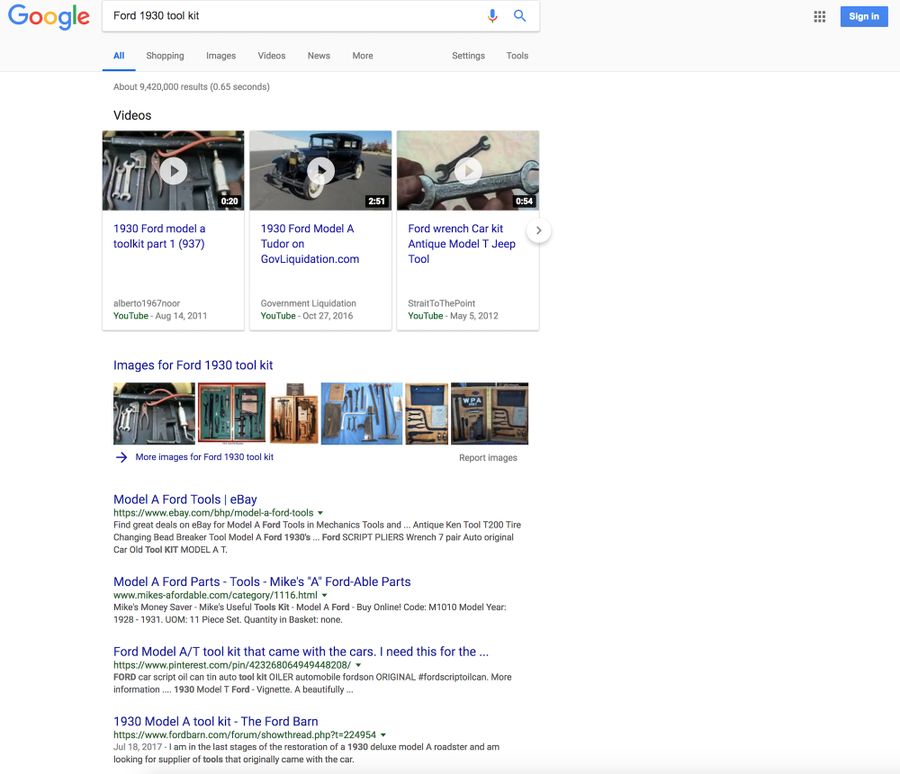Open the red-bordered tool kit image thumbnail
This screenshot has width=900, height=774.
tap(231, 413)
